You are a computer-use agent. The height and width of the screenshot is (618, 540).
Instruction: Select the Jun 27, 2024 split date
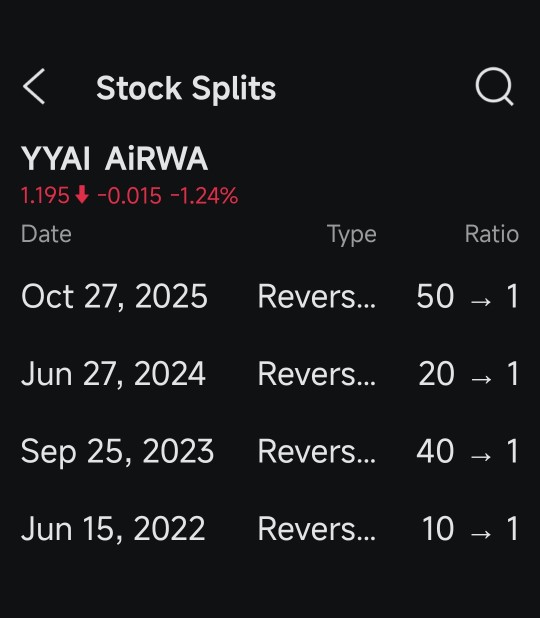114,374
